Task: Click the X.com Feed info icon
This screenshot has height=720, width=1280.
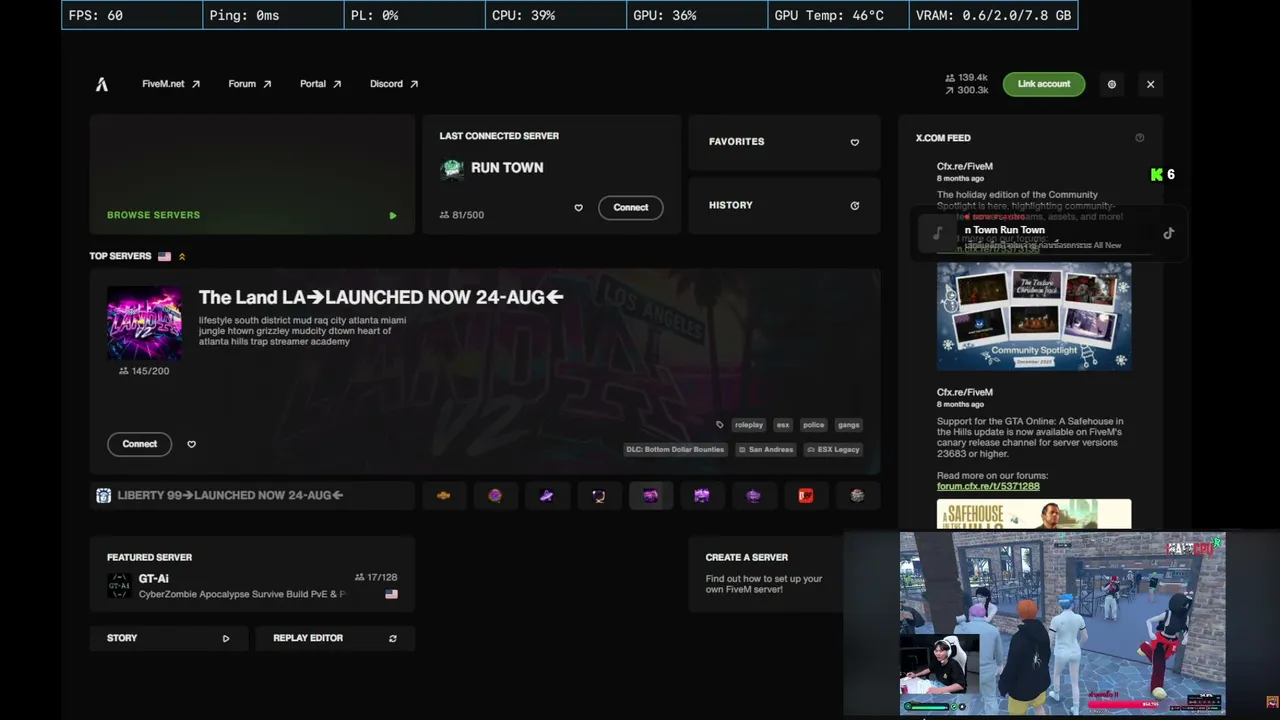Action: point(1139,138)
